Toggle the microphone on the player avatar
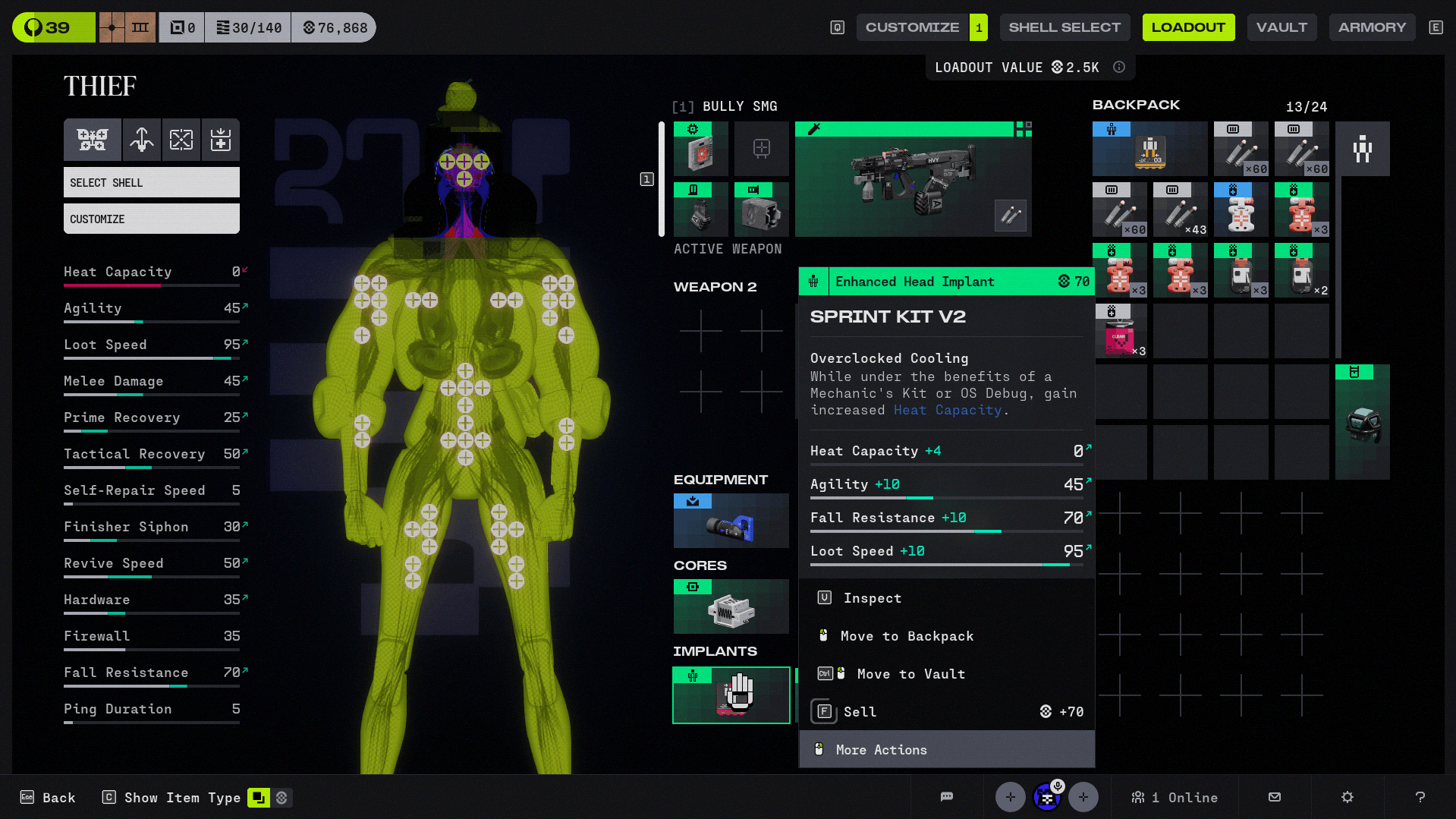Image resolution: width=1456 pixels, height=819 pixels. click(1058, 786)
